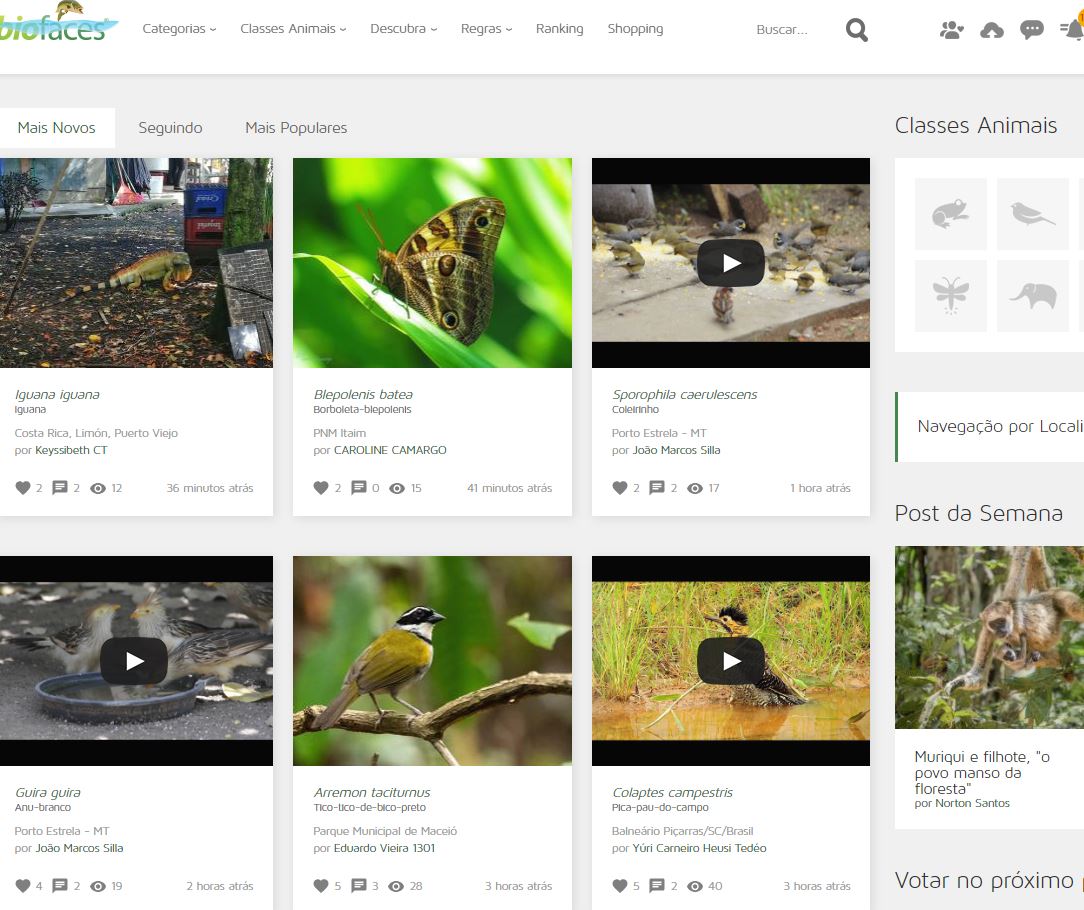Viewport: 1084px width, 910px height.
Task: Click location Costa Rica, Limón, Puerto Viejo
Action: [96, 433]
